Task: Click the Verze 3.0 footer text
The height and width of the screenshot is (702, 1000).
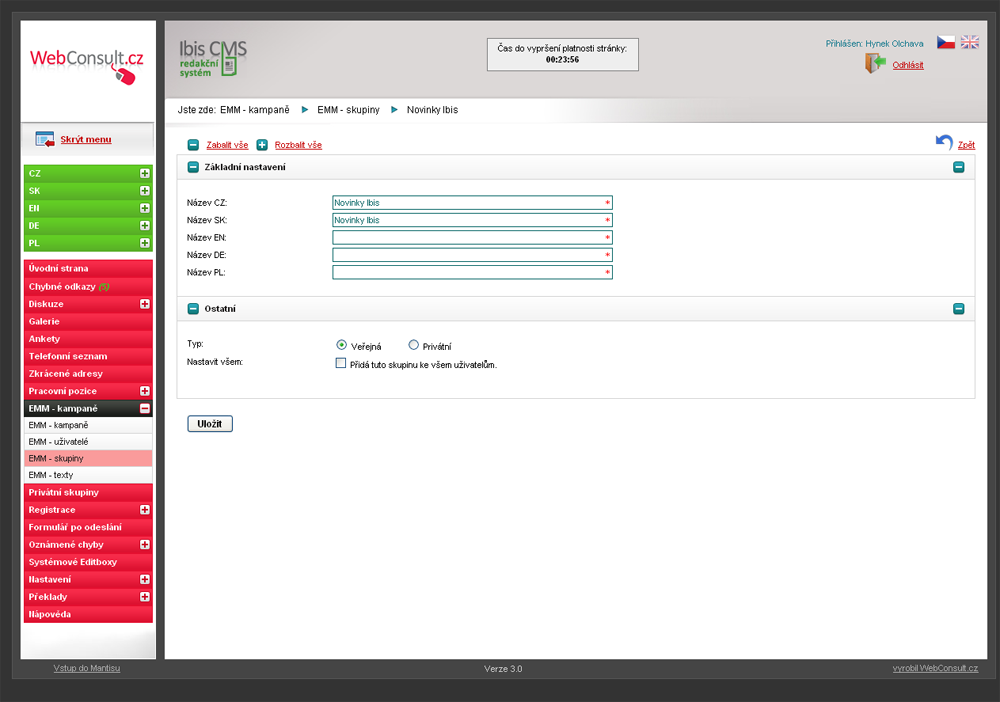Action: (503, 669)
